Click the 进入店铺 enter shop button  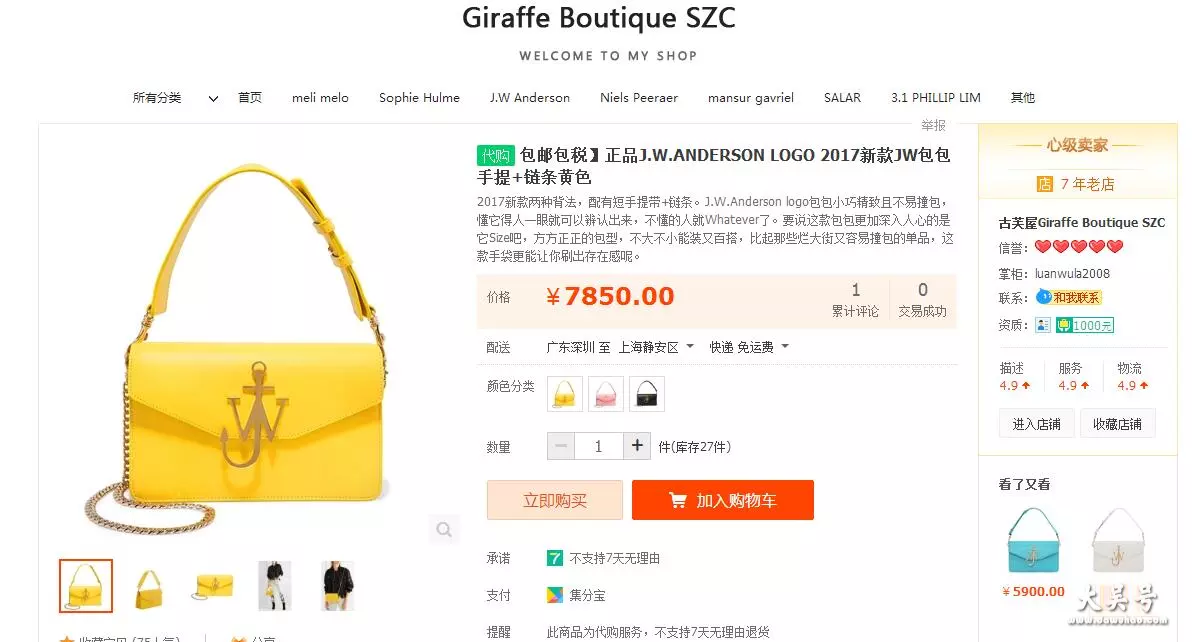click(x=1037, y=424)
